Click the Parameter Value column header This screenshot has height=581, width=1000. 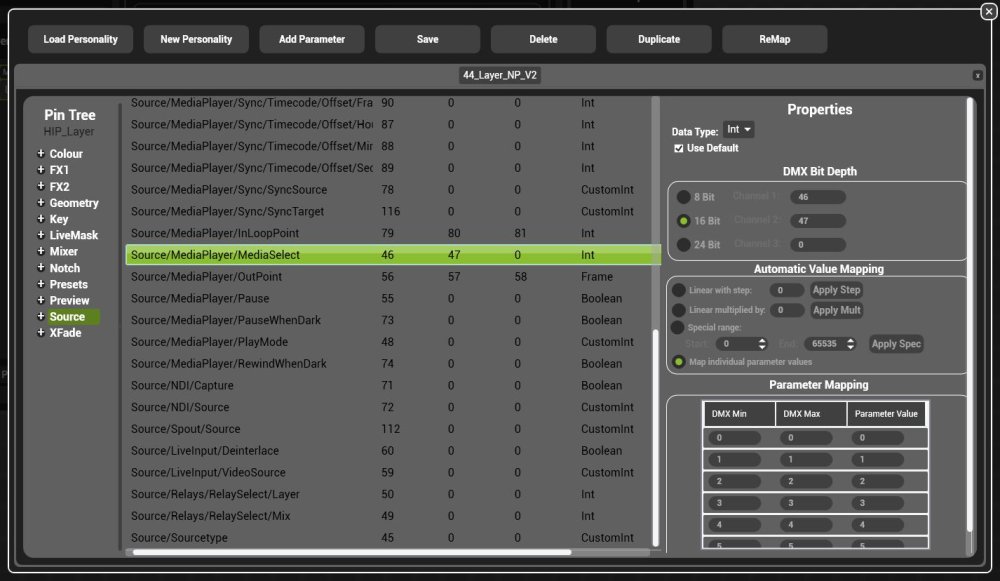tap(886, 413)
